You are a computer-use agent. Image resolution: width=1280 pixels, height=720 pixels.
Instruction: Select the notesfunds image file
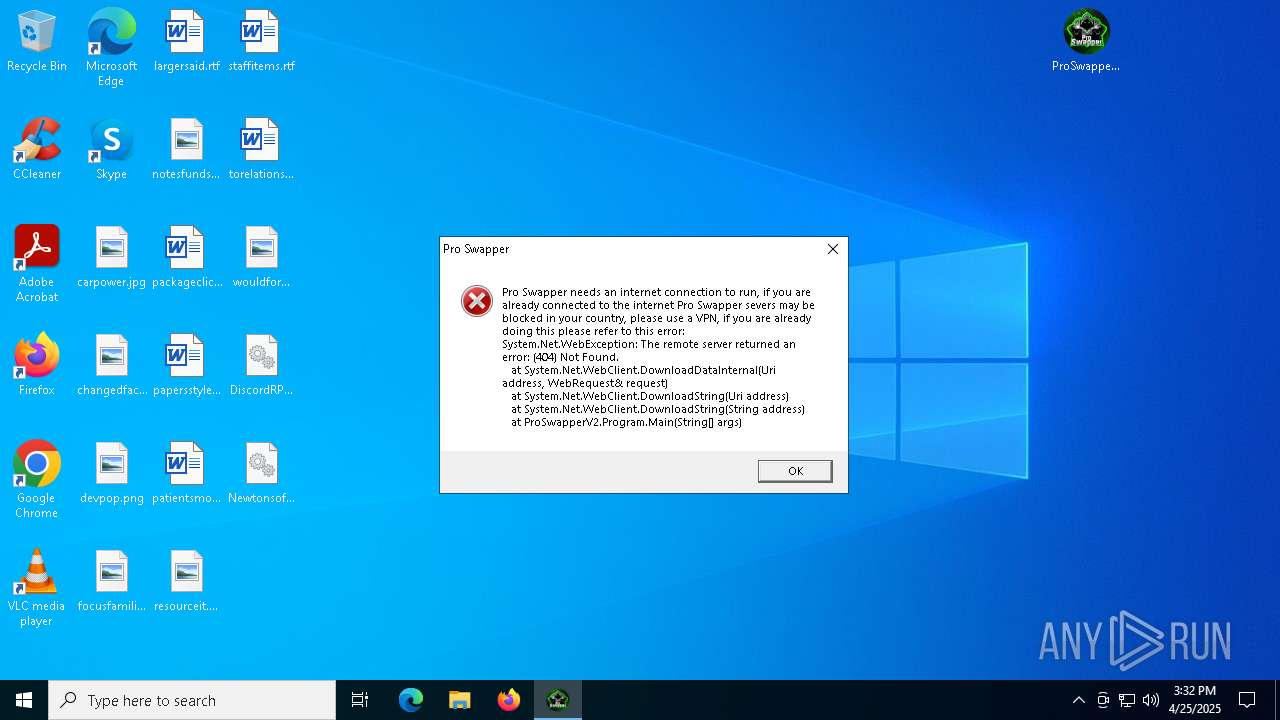187,149
